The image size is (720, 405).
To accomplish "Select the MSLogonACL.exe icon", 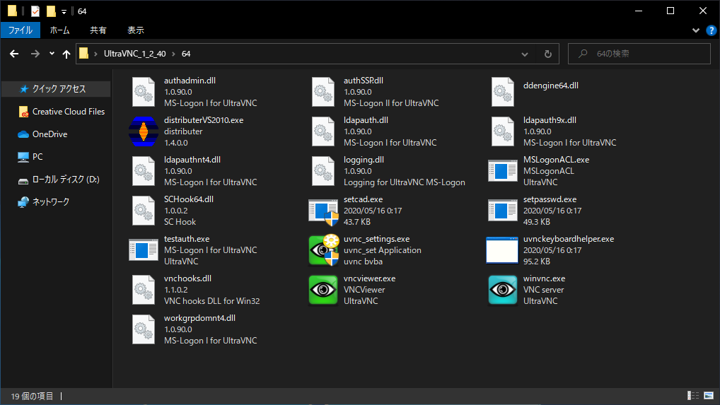I will tap(502, 171).
